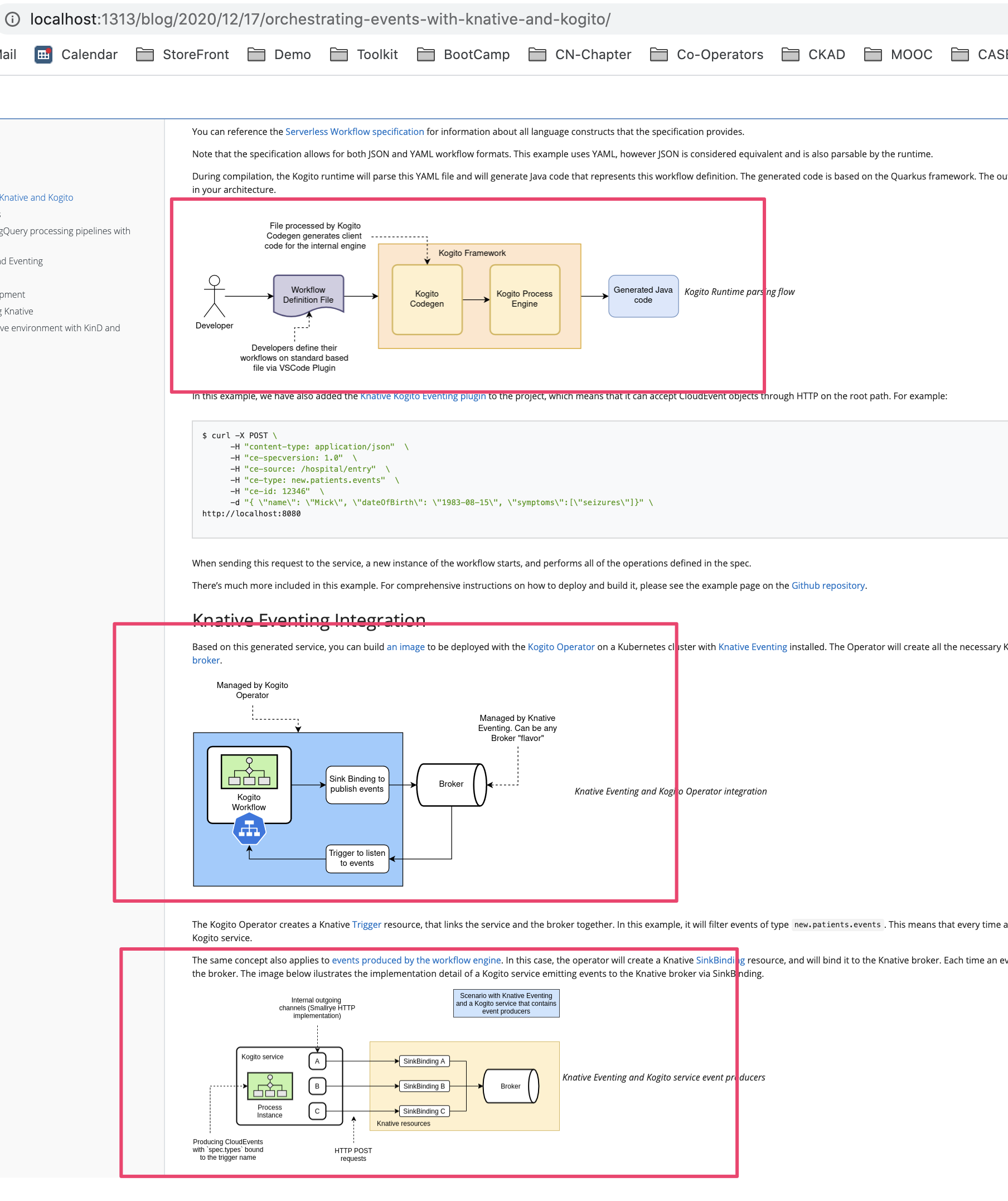Click channel B box in Kogito service
Viewport: 1008px width, 1201px height.
(317, 1086)
